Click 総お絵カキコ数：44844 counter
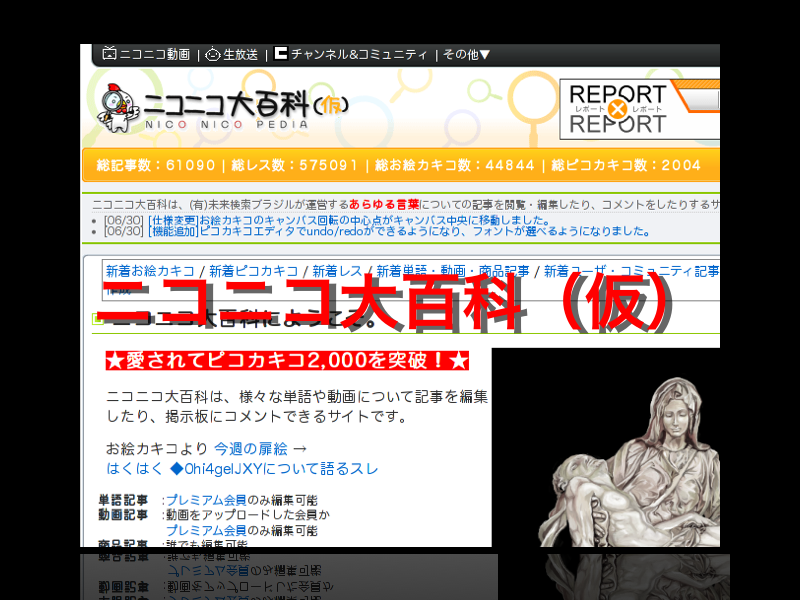The height and width of the screenshot is (600, 800). [455, 165]
